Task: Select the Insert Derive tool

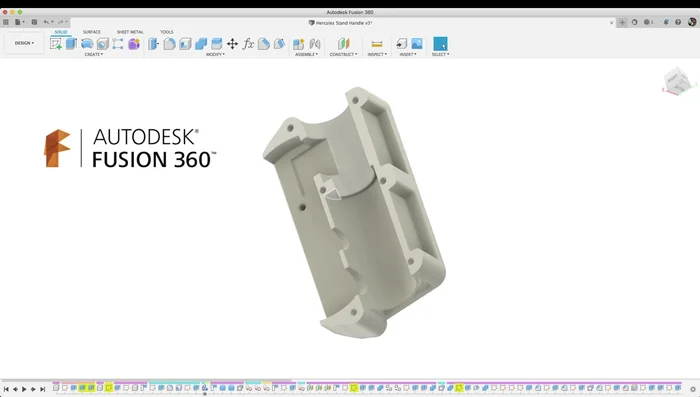Action: [x=401, y=44]
